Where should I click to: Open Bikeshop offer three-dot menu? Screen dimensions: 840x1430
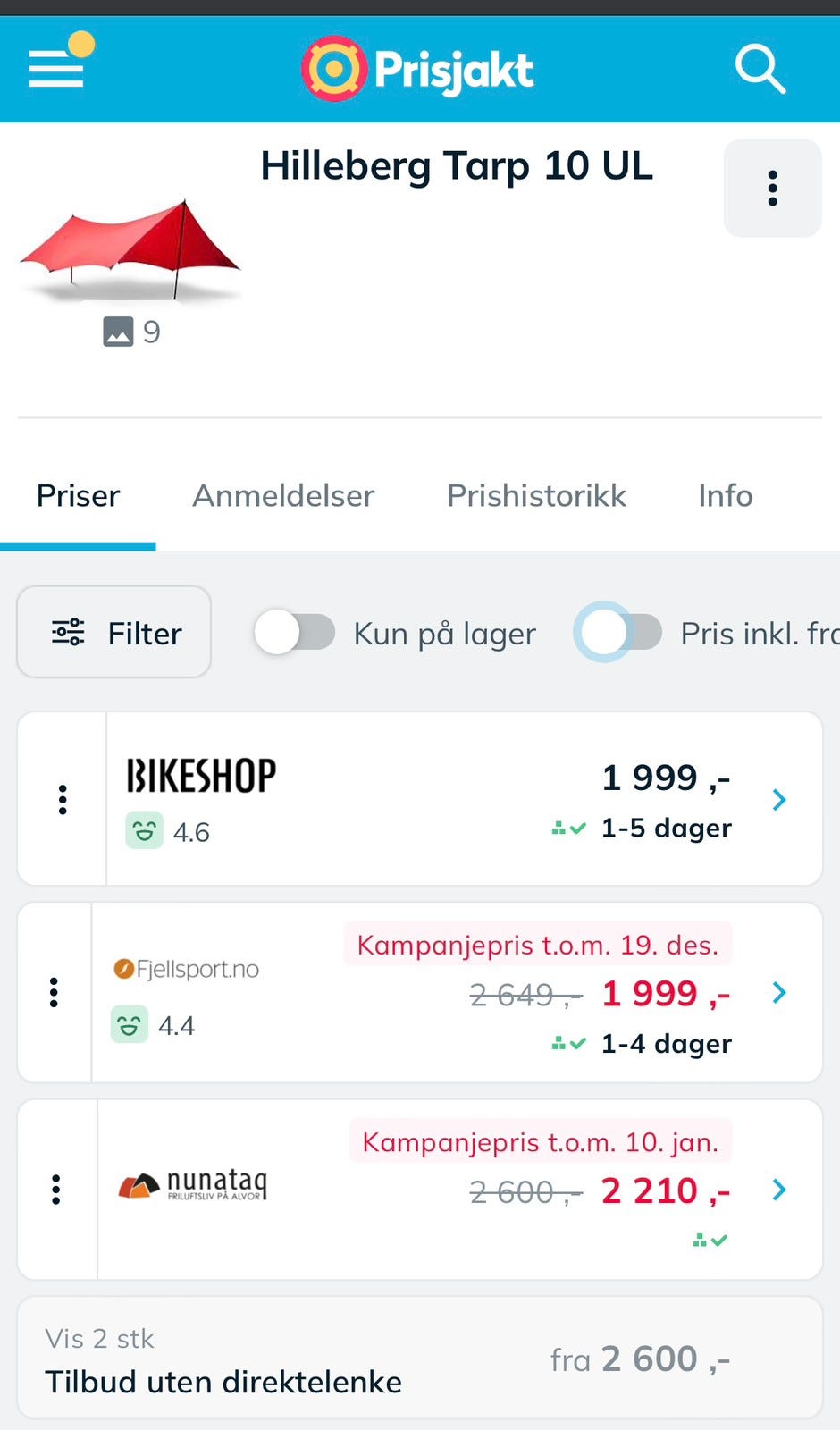tap(63, 799)
